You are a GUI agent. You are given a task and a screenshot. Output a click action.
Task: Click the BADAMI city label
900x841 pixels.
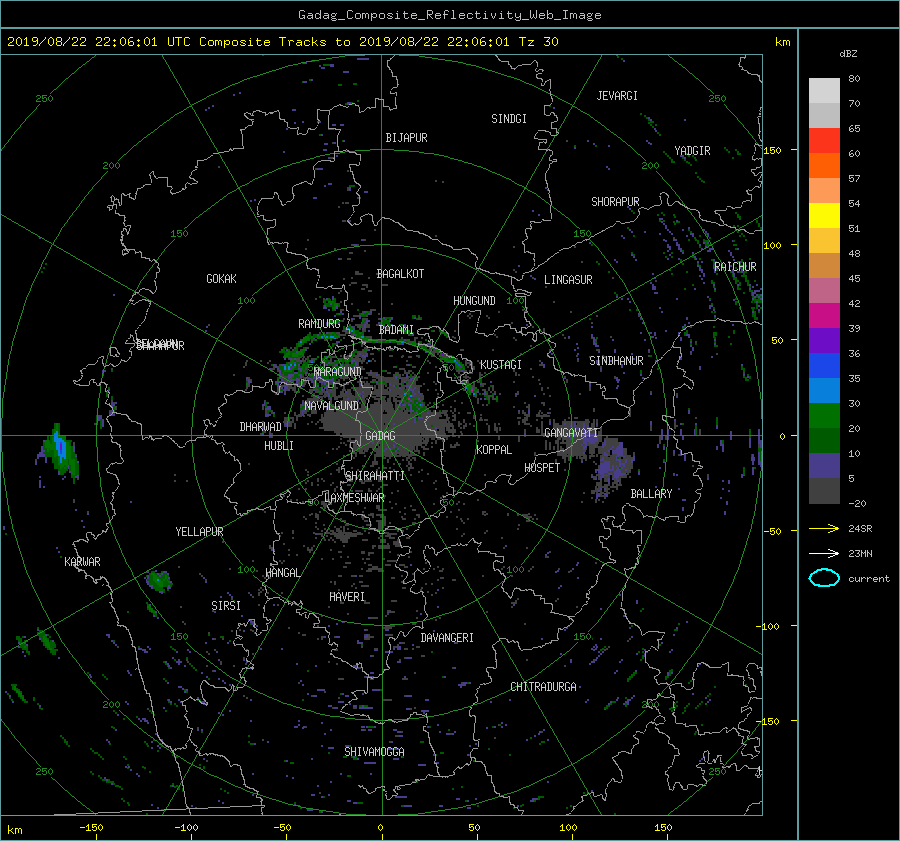(396, 330)
